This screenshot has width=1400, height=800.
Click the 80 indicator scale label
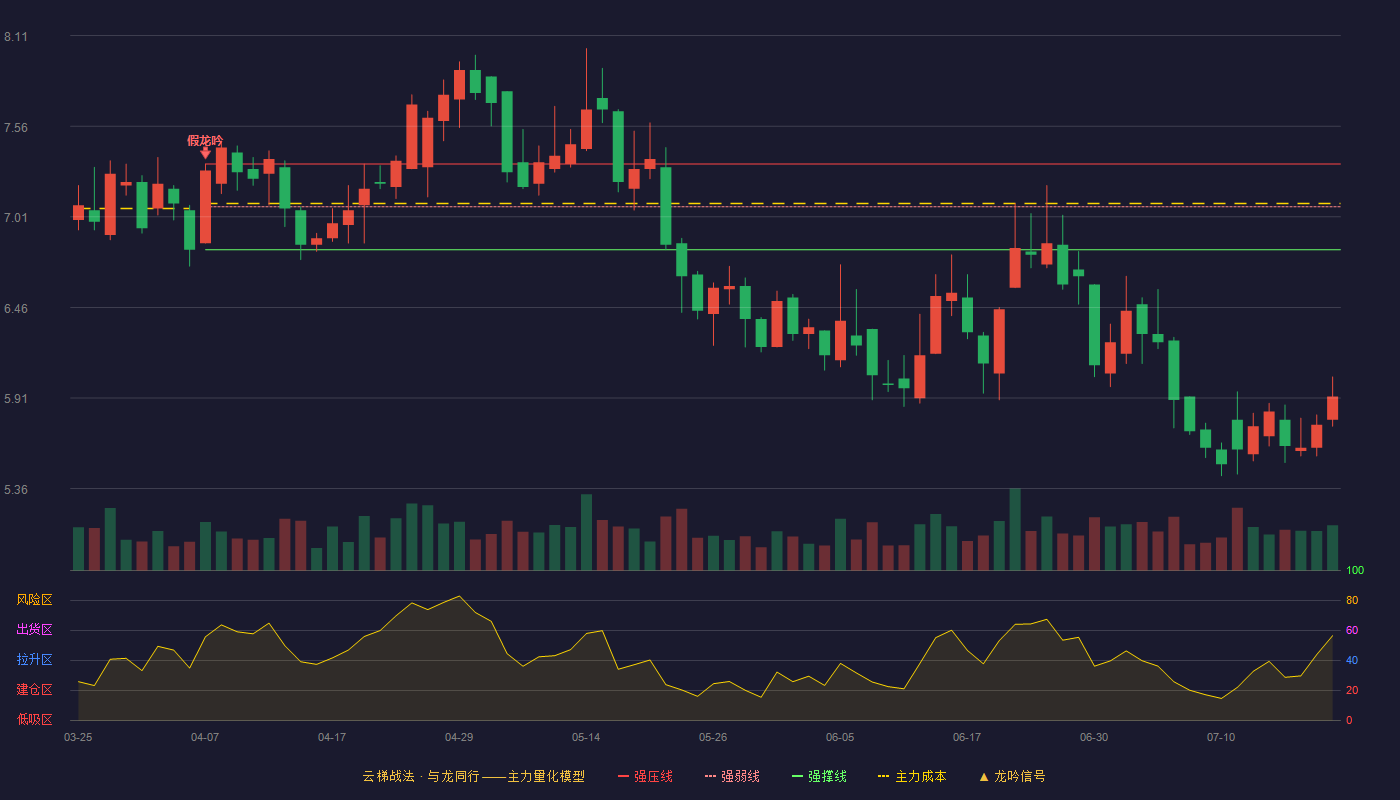coord(1352,600)
